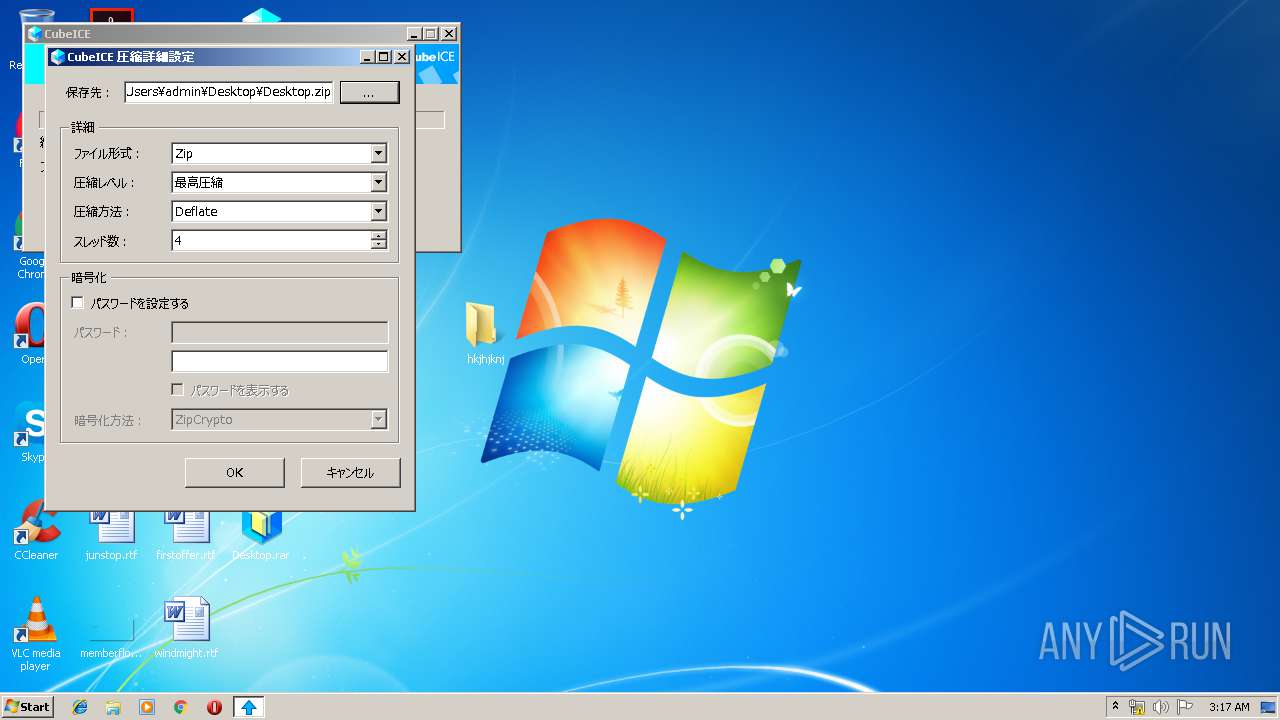This screenshot has height=720, width=1280.
Task: Open the compression level dropdown
Action: tap(378, 183)
